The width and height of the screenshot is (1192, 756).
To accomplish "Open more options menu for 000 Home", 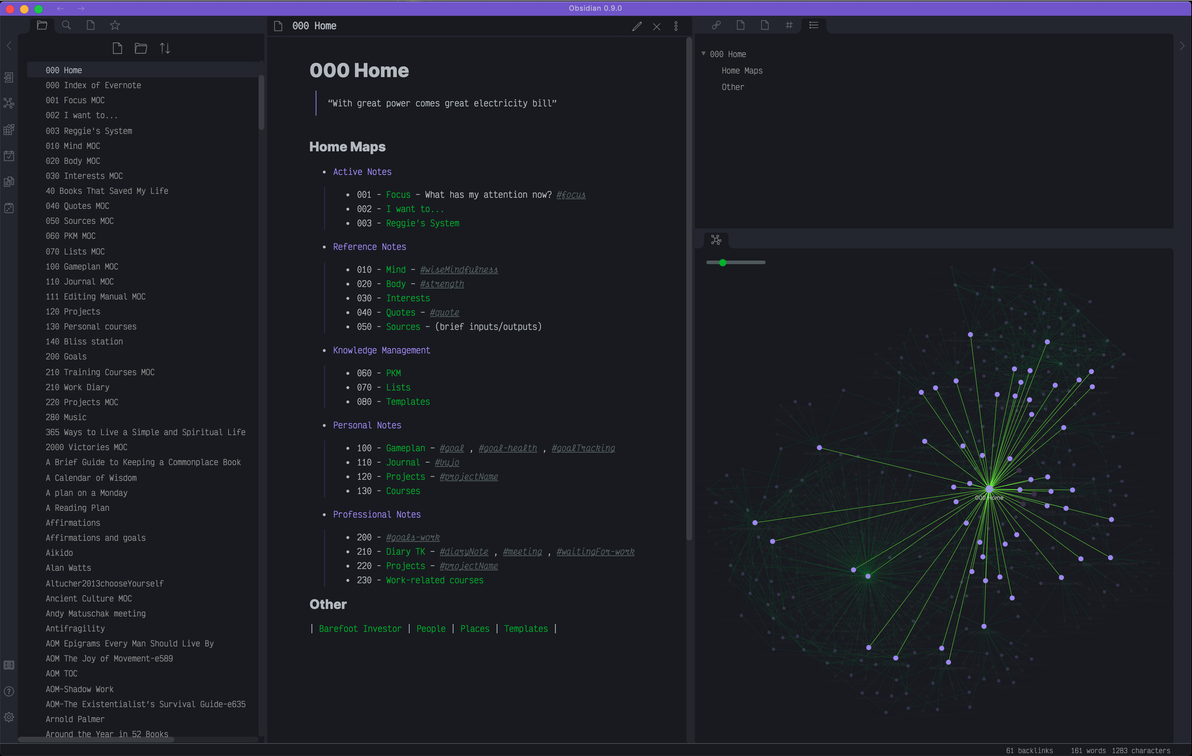I will coord(676,26).
